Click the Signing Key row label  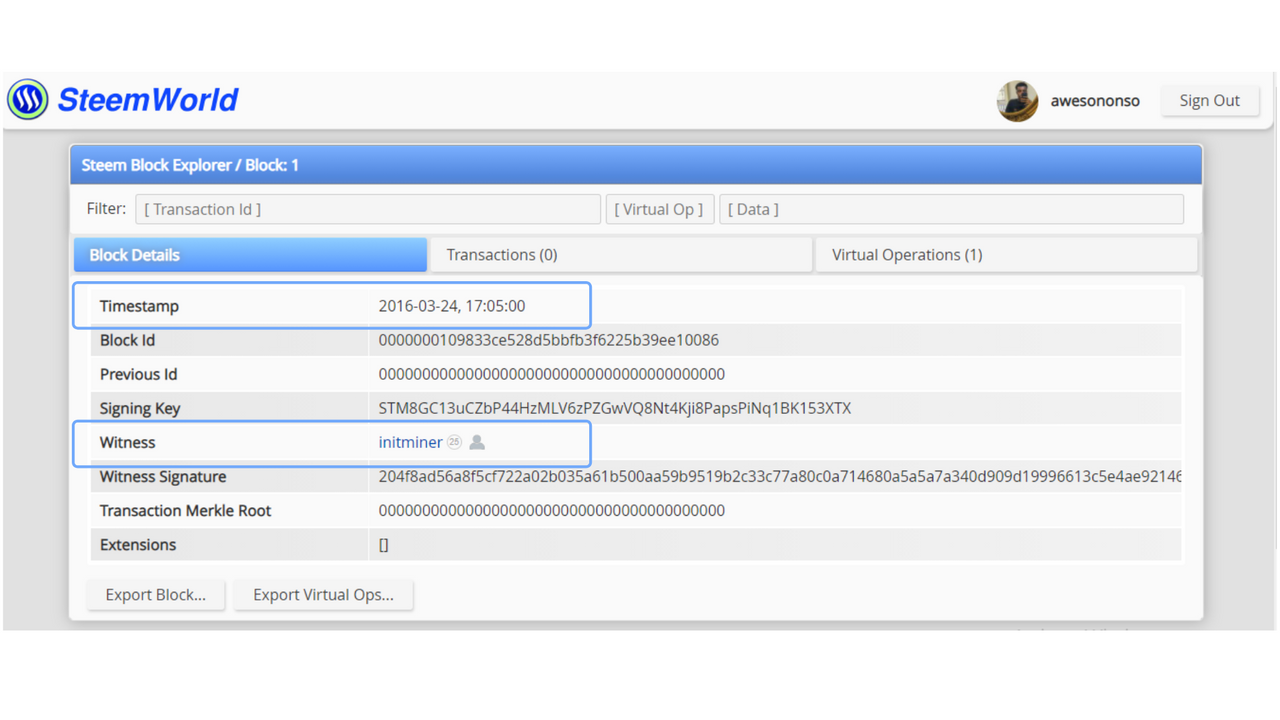point(140,408)
